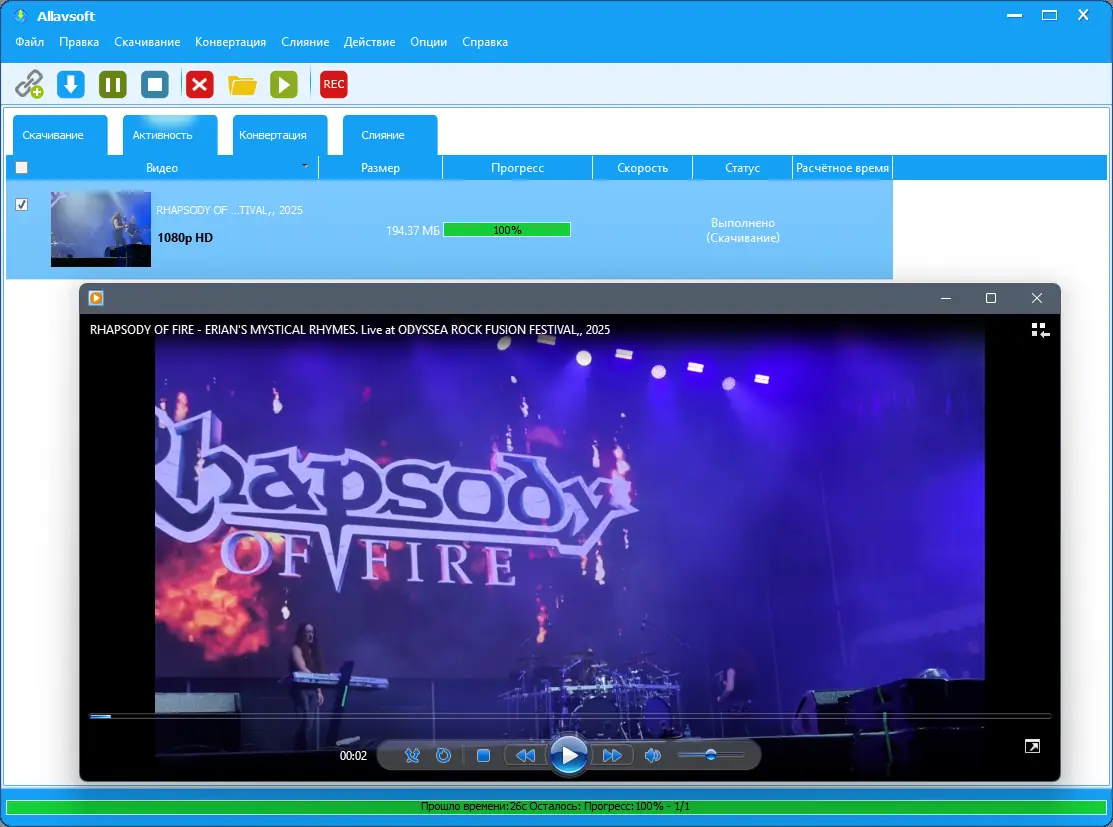Switch to the Активность tab

pyautogui.click(x=170, y=135)
